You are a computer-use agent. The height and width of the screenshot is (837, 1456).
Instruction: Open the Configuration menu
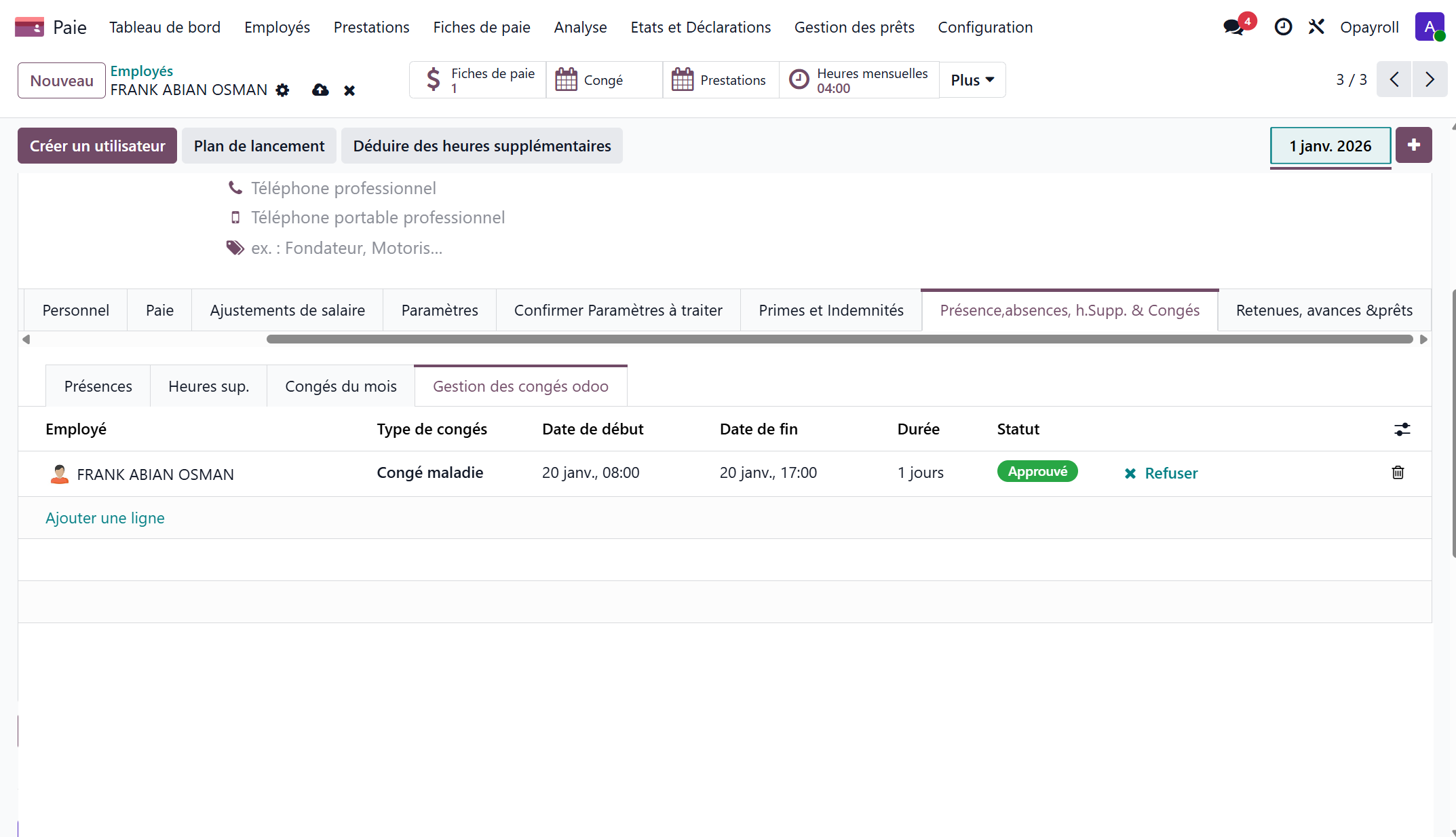(984, 27)
